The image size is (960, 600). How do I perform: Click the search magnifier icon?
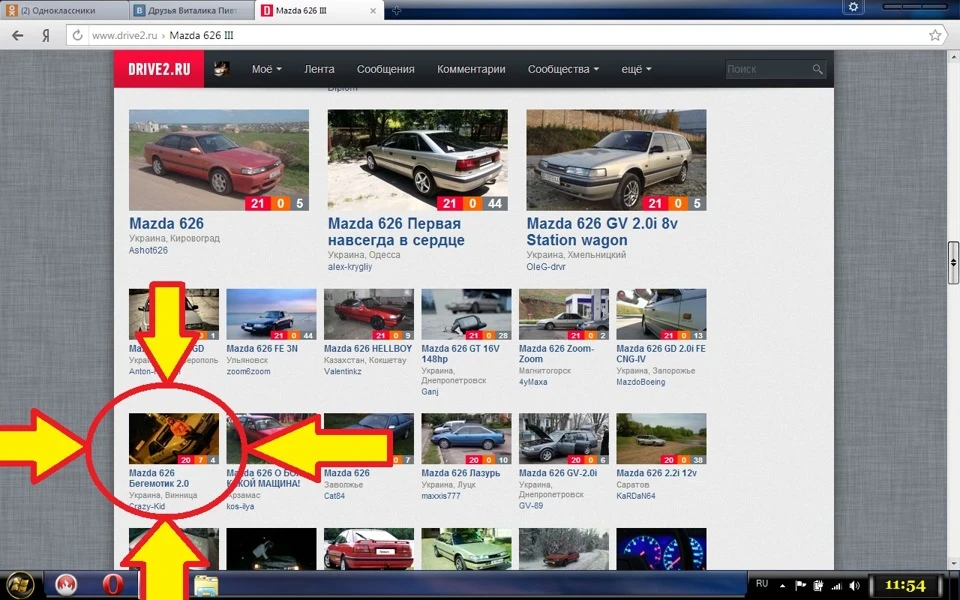[x=817, y=69]
